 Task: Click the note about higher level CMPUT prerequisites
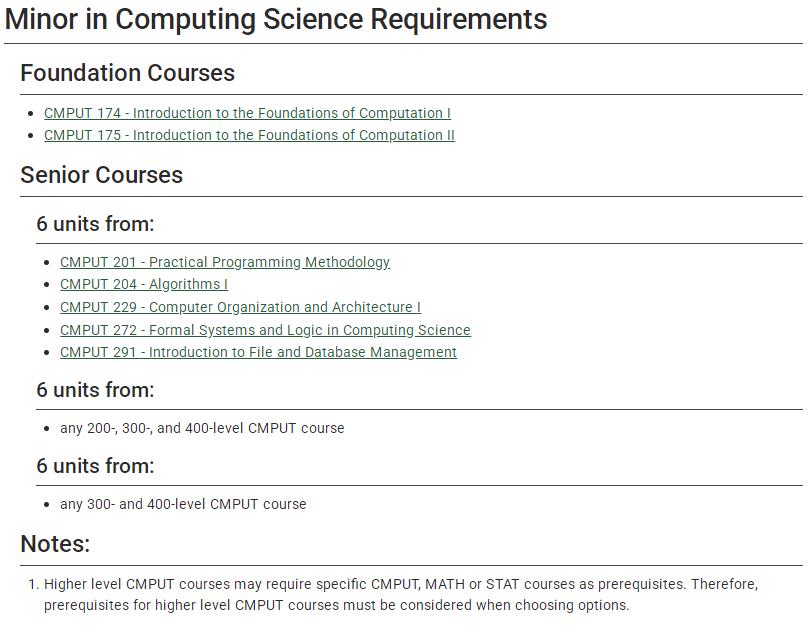(x=401, y=595)
